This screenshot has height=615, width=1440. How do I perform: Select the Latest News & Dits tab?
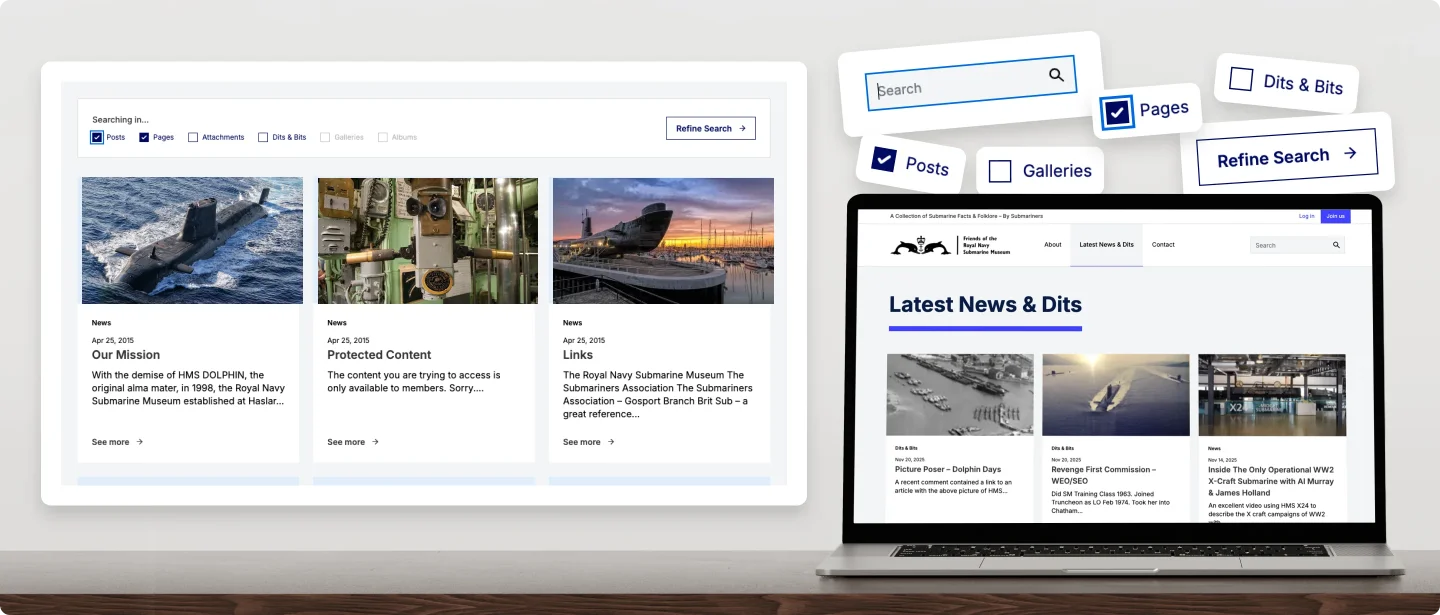[1106, 245]
